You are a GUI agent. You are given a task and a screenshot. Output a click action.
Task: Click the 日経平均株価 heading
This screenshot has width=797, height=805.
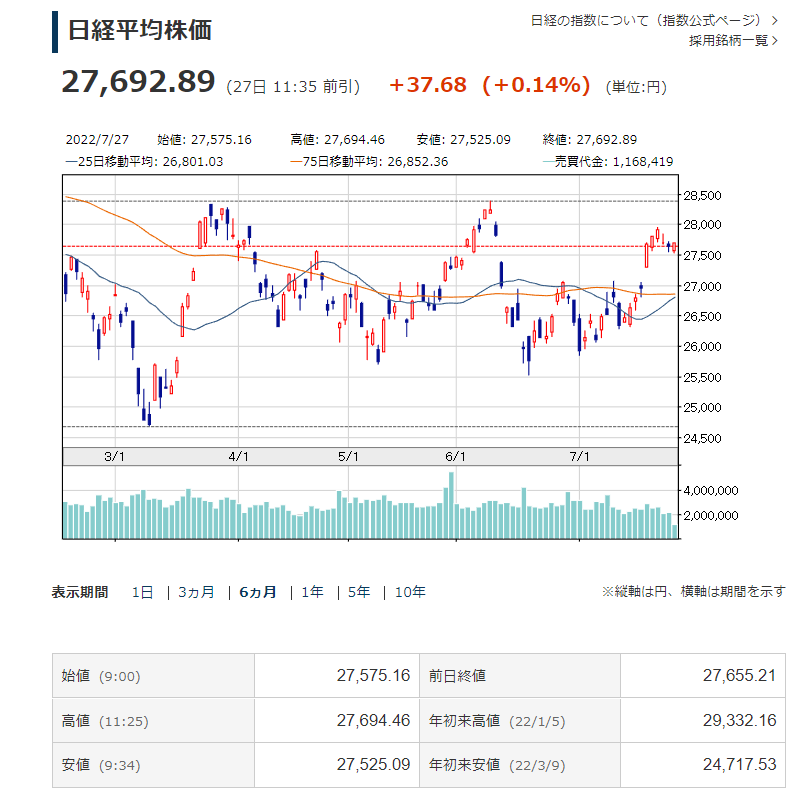140,30
